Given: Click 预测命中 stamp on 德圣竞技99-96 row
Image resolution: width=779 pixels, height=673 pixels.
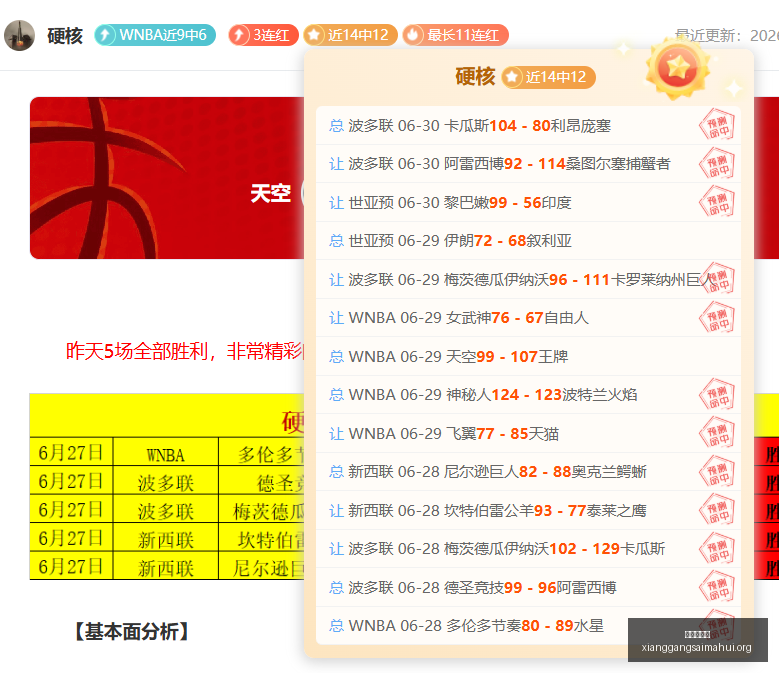Looking at the screenshot, I should point(717,587).
